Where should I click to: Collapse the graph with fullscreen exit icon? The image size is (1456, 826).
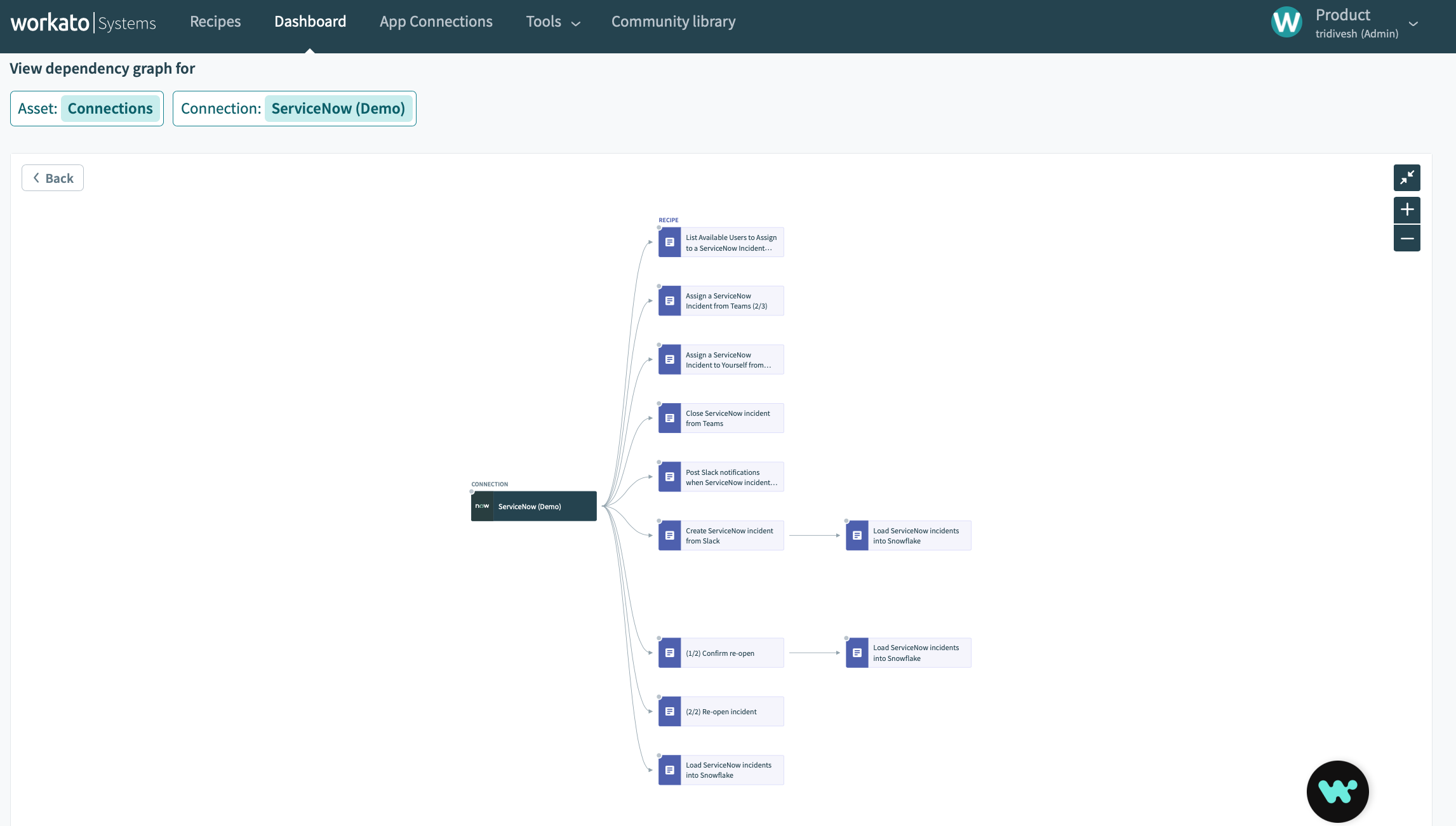point(1406,178)
